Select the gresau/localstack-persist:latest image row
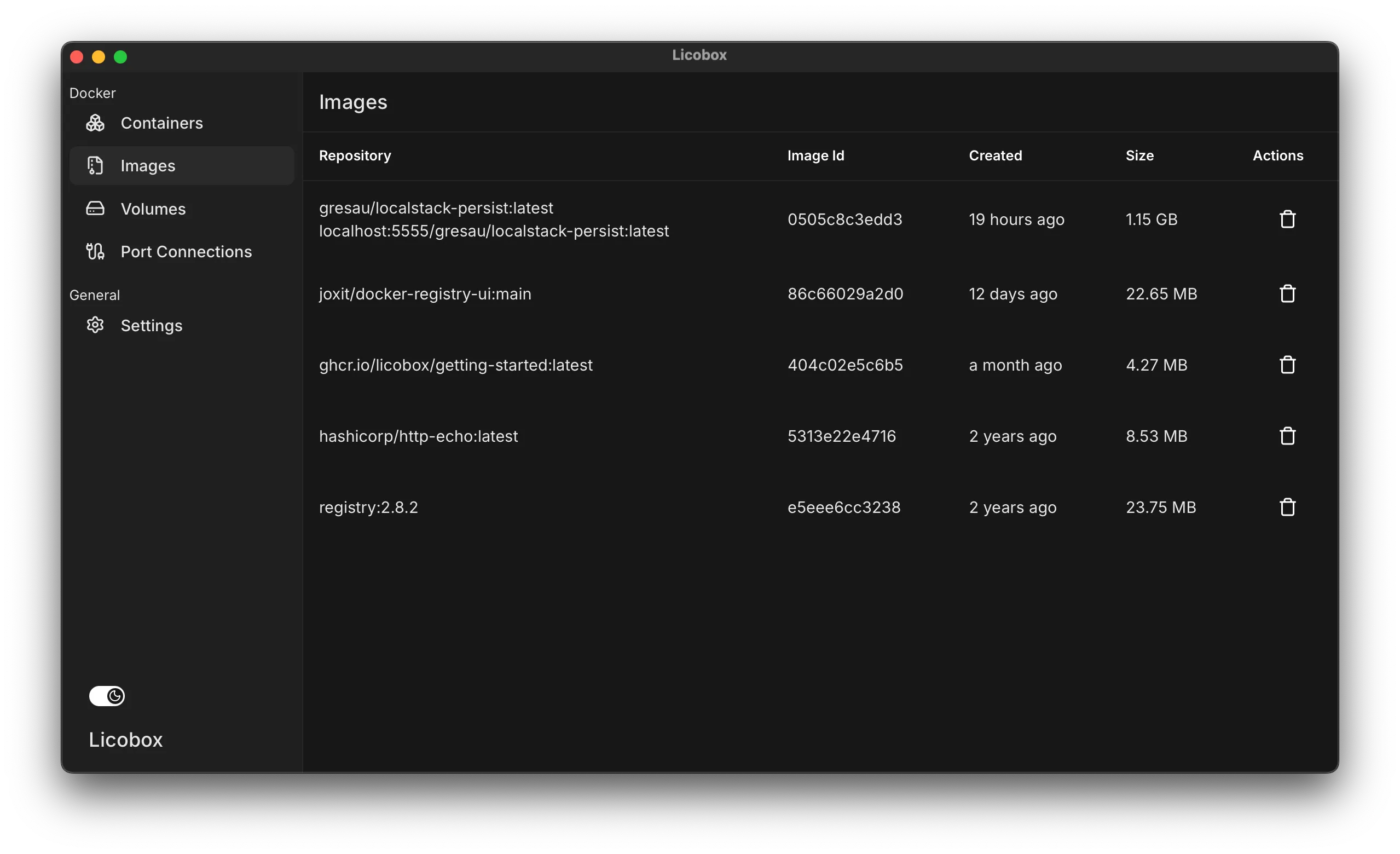The height and width of the screenshot is (854, 1400). [x=493, y=220]
